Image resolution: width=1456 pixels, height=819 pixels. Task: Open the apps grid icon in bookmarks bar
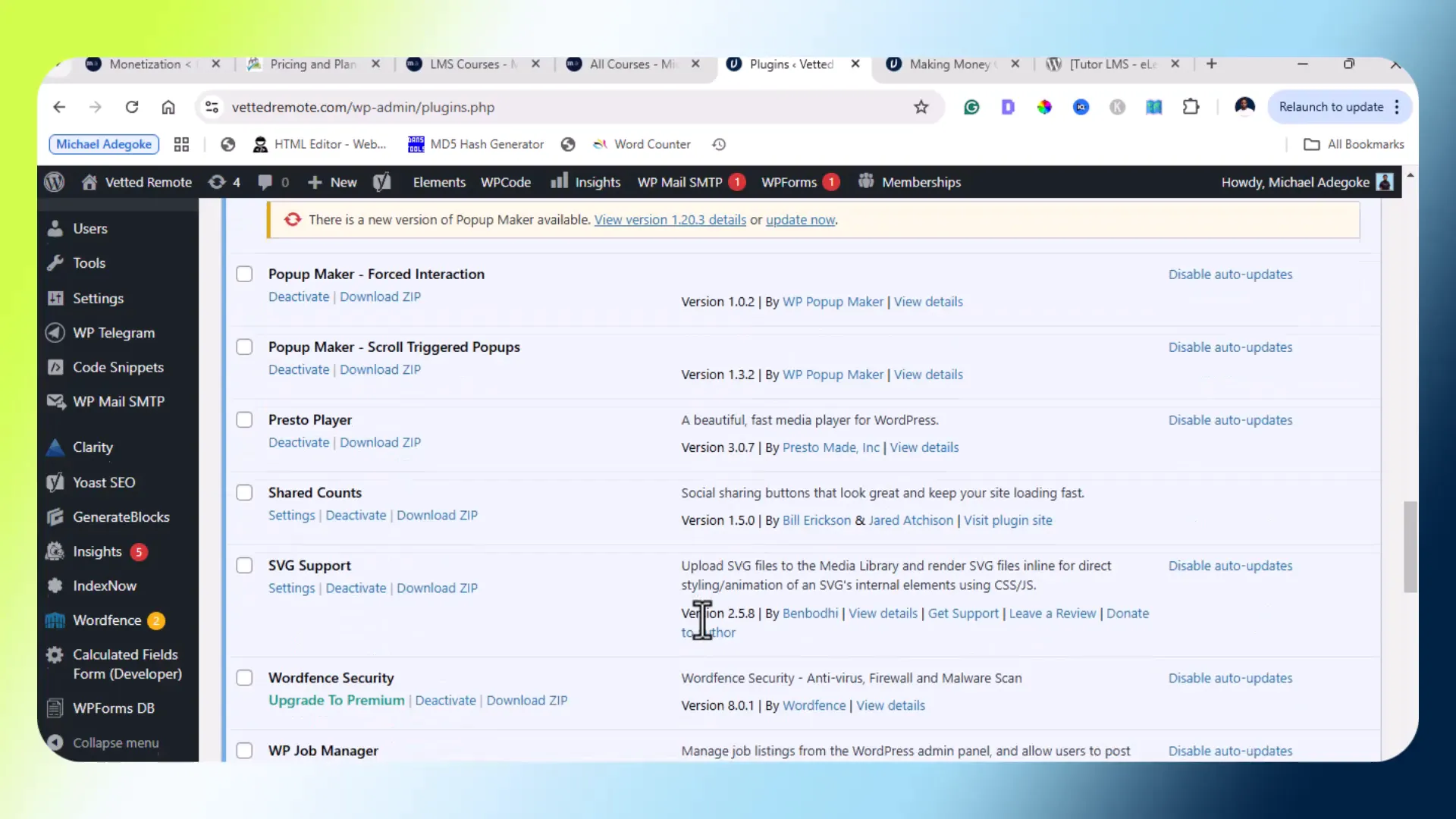(x=181, y=144)
